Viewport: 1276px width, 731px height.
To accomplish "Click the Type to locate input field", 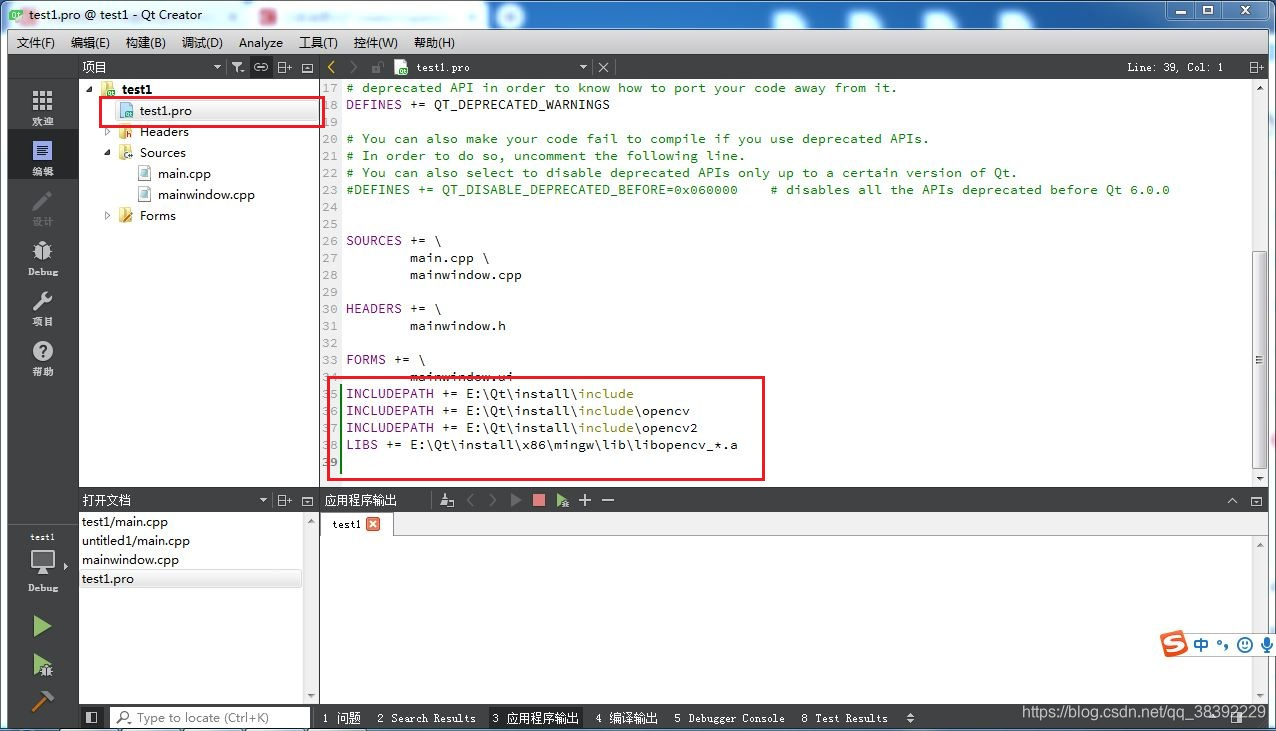I will (210, 717).
